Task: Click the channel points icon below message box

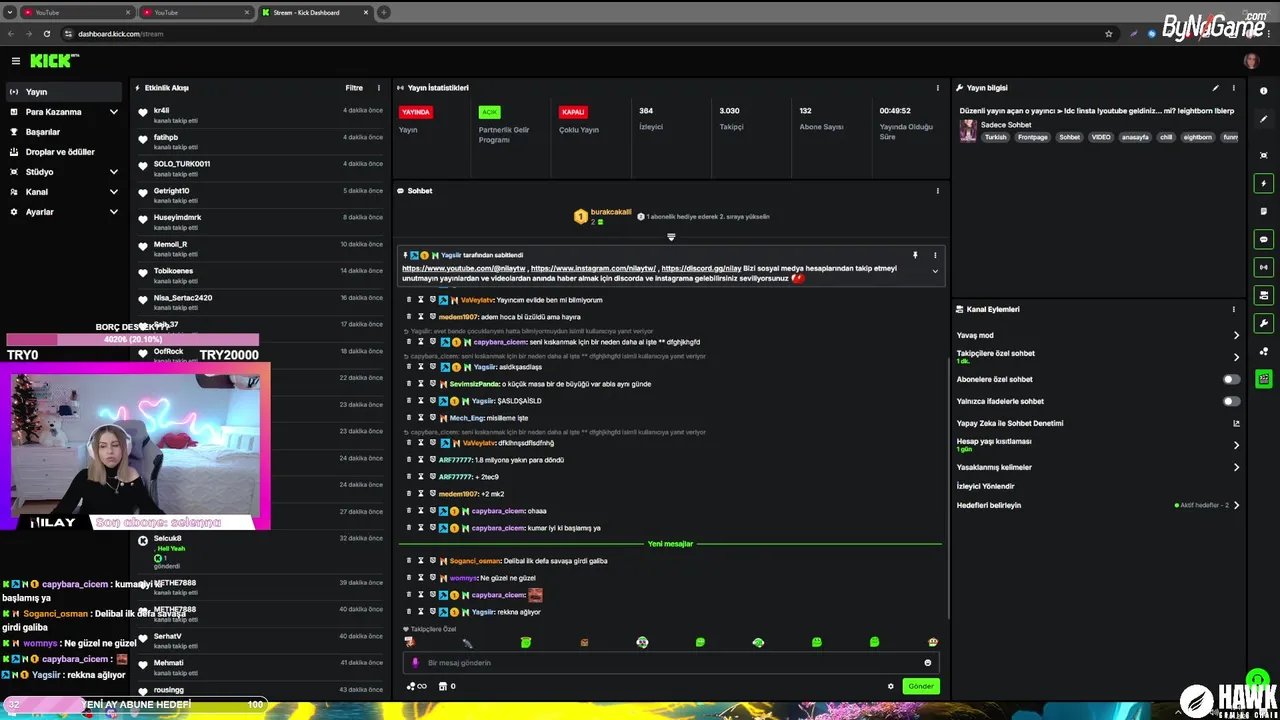Action: pyautogui.click(x=416, y=686)
